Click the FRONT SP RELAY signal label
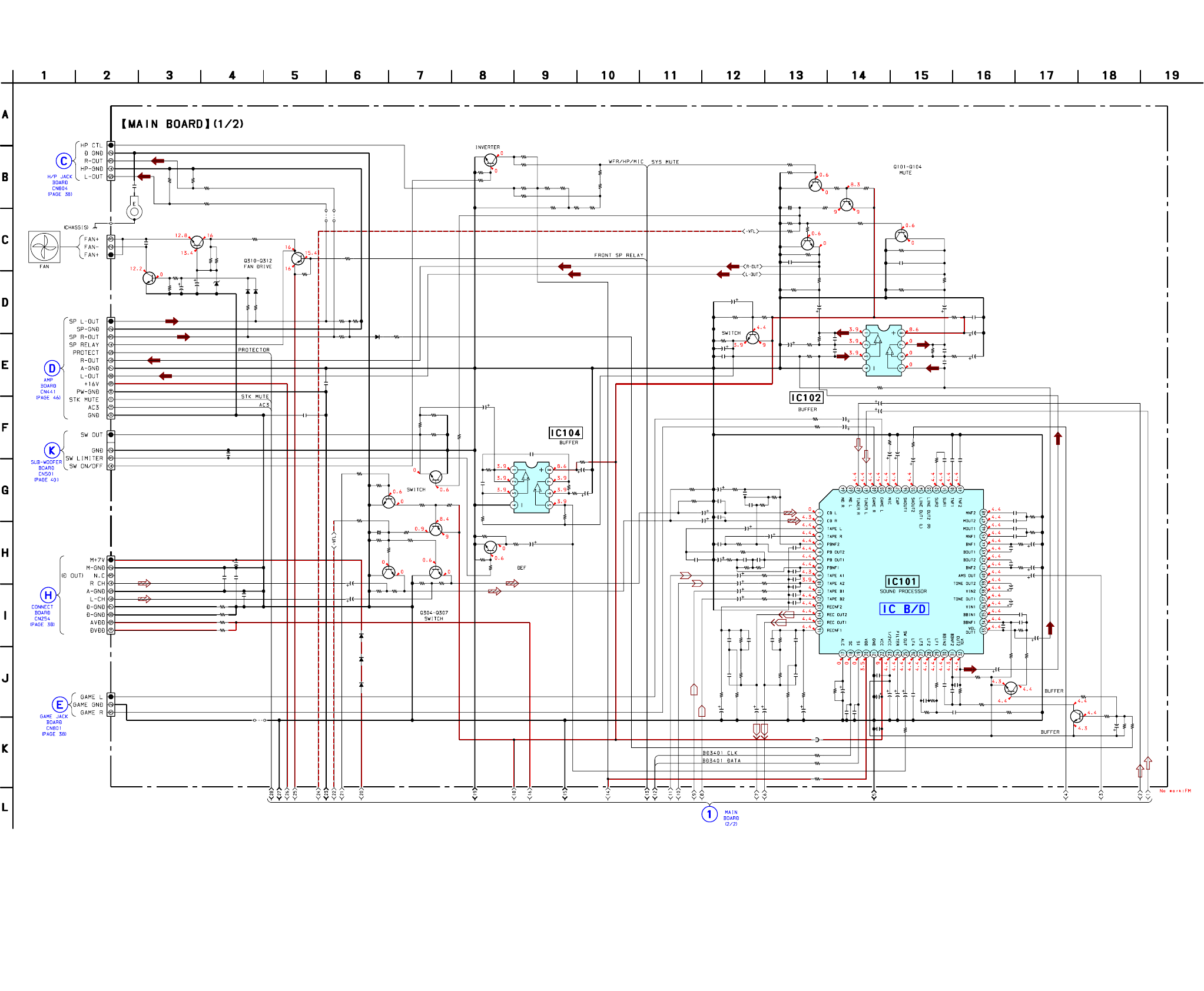This screenshot has width=1204, height=991. (618, 255)
